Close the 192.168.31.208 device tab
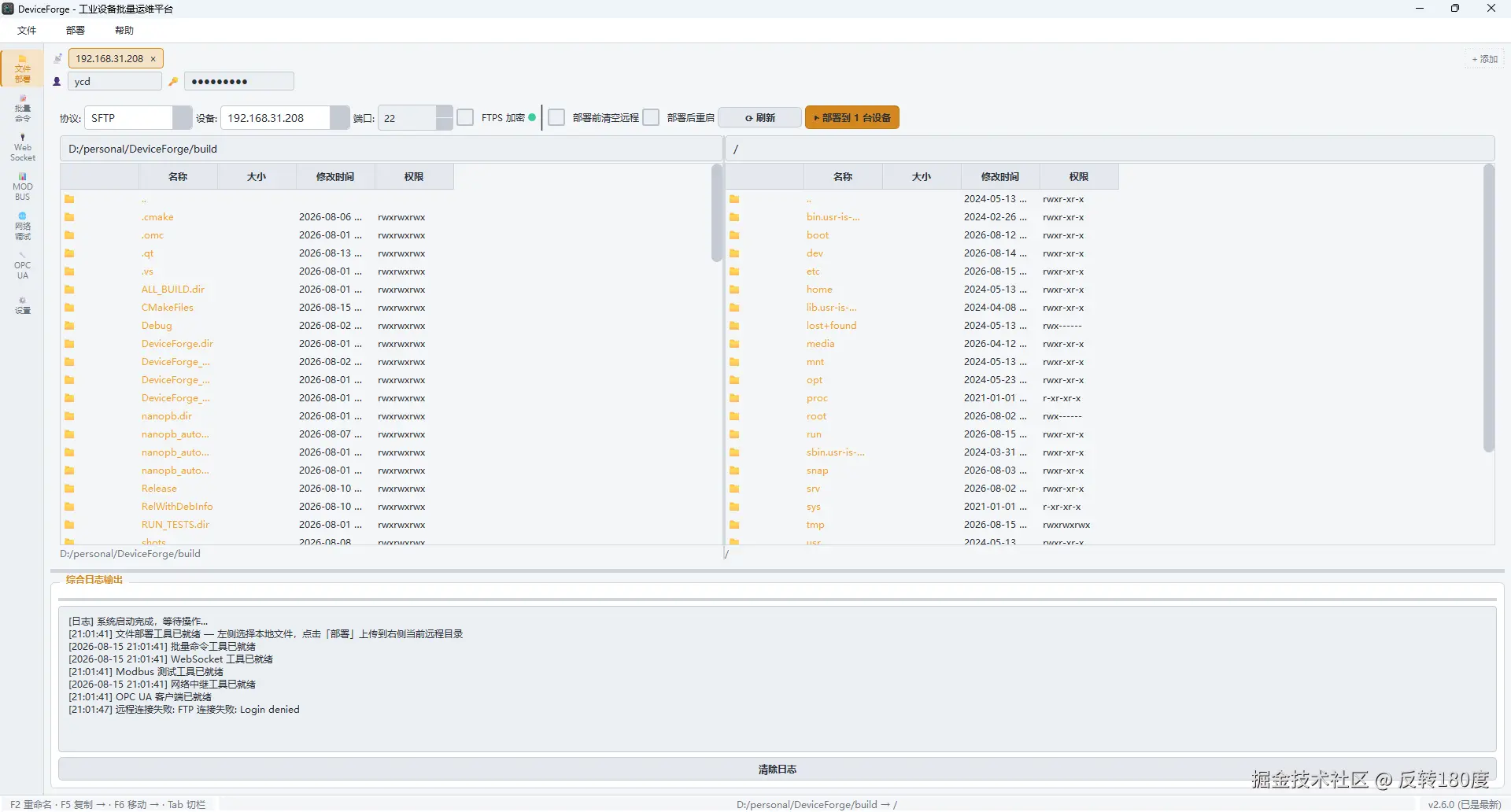This screenshot has width=1511, height=812. point(153,59)
